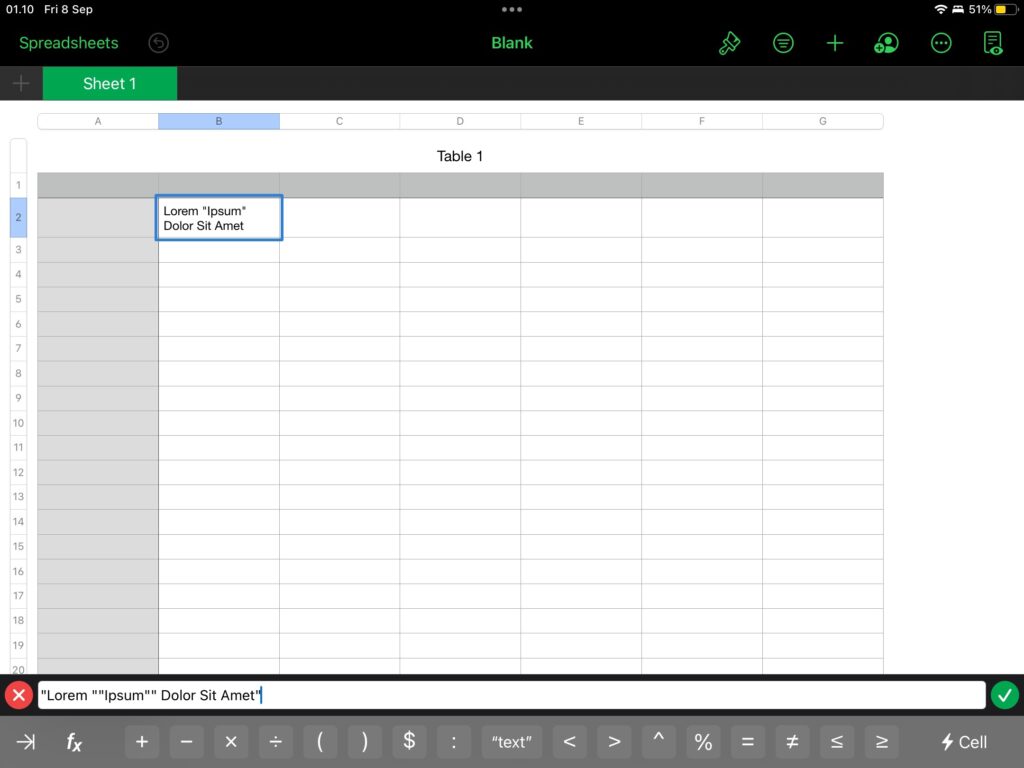
Task: Insert the "text" string token
Action: 511,742
